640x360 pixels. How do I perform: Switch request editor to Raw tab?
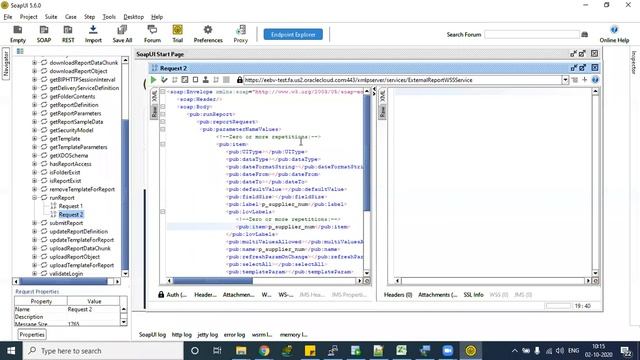154,111
